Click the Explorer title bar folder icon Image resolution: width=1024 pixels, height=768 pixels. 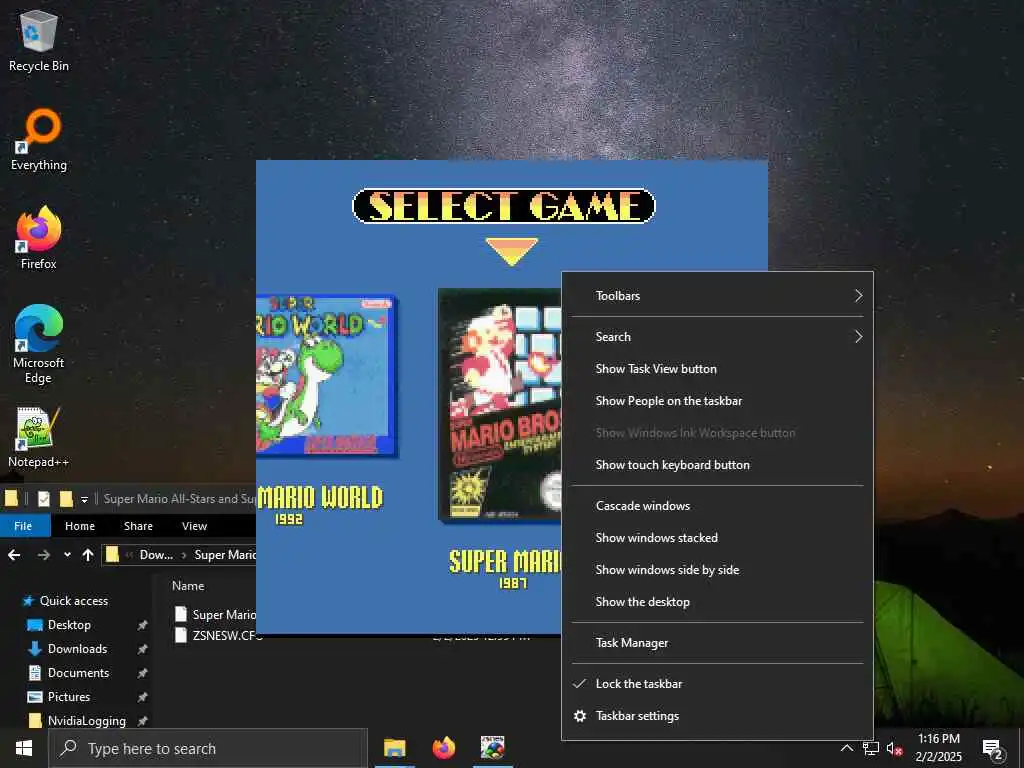click(x=11, y=499)
